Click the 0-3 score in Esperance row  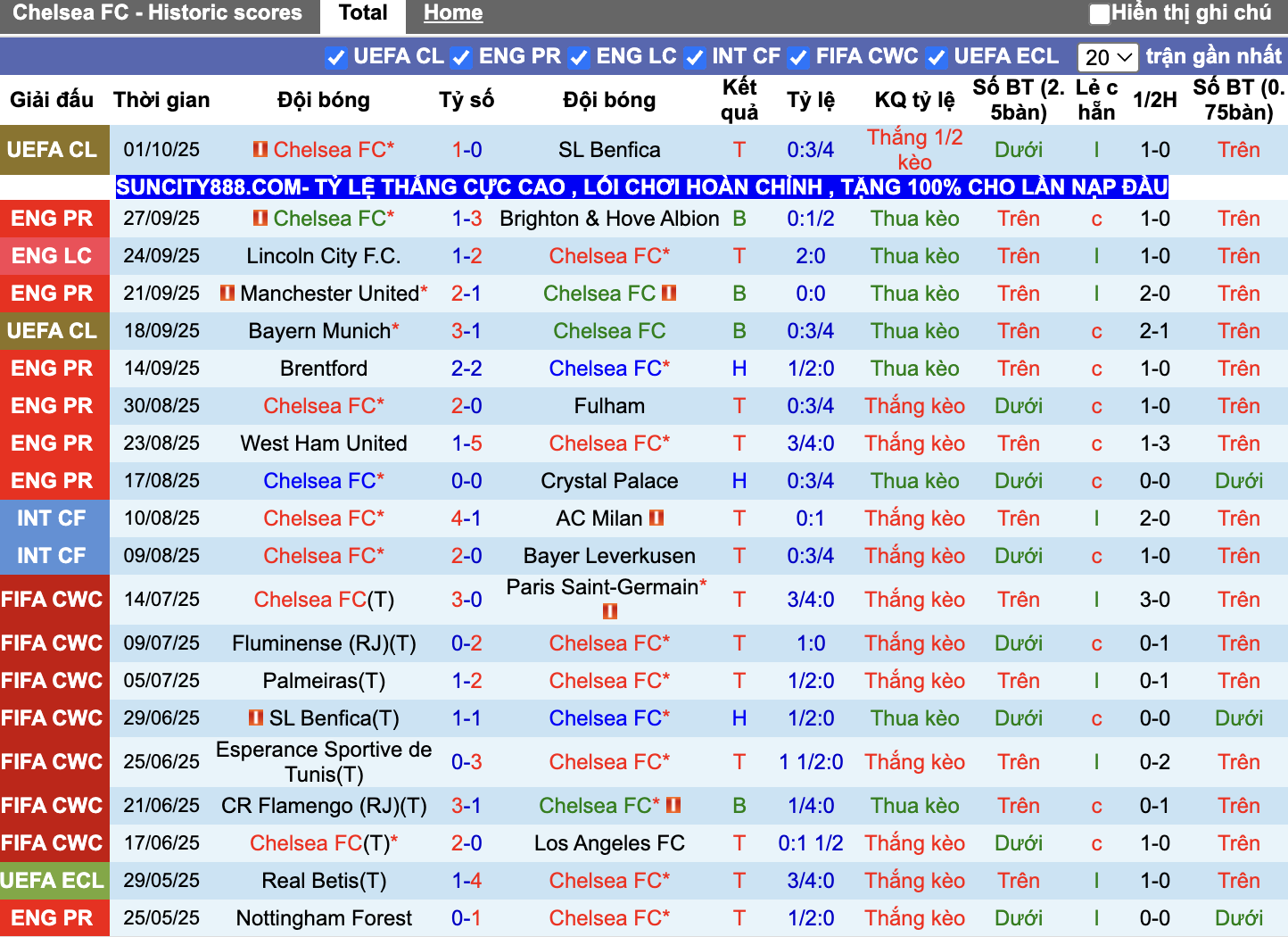[x=466, y=762]
